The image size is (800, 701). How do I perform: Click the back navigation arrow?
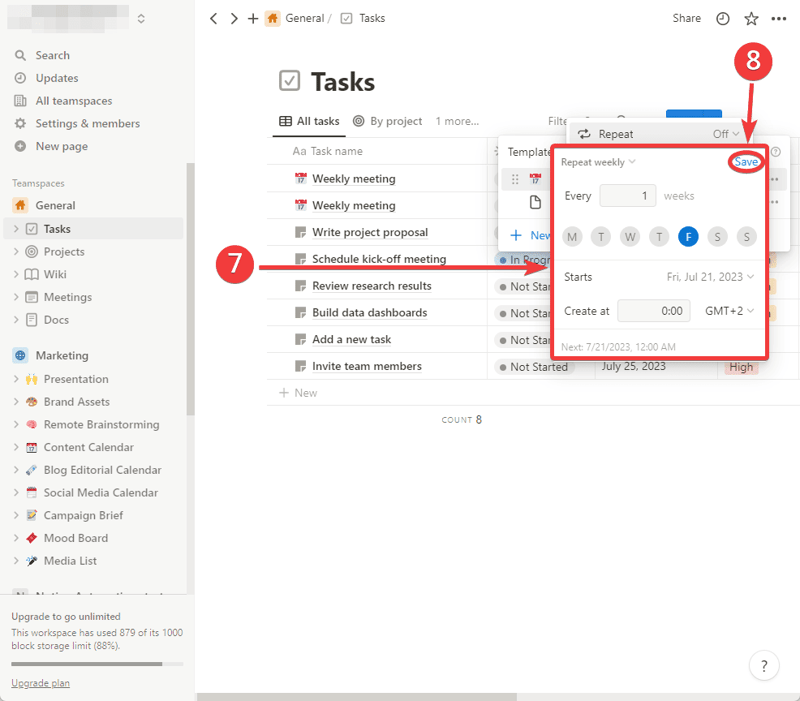(214, 18)
